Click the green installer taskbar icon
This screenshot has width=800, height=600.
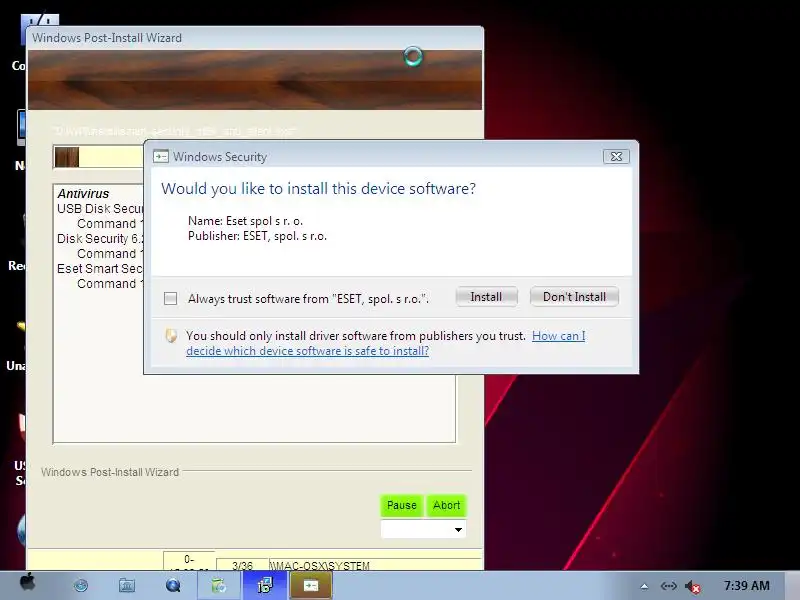(219, 585)
